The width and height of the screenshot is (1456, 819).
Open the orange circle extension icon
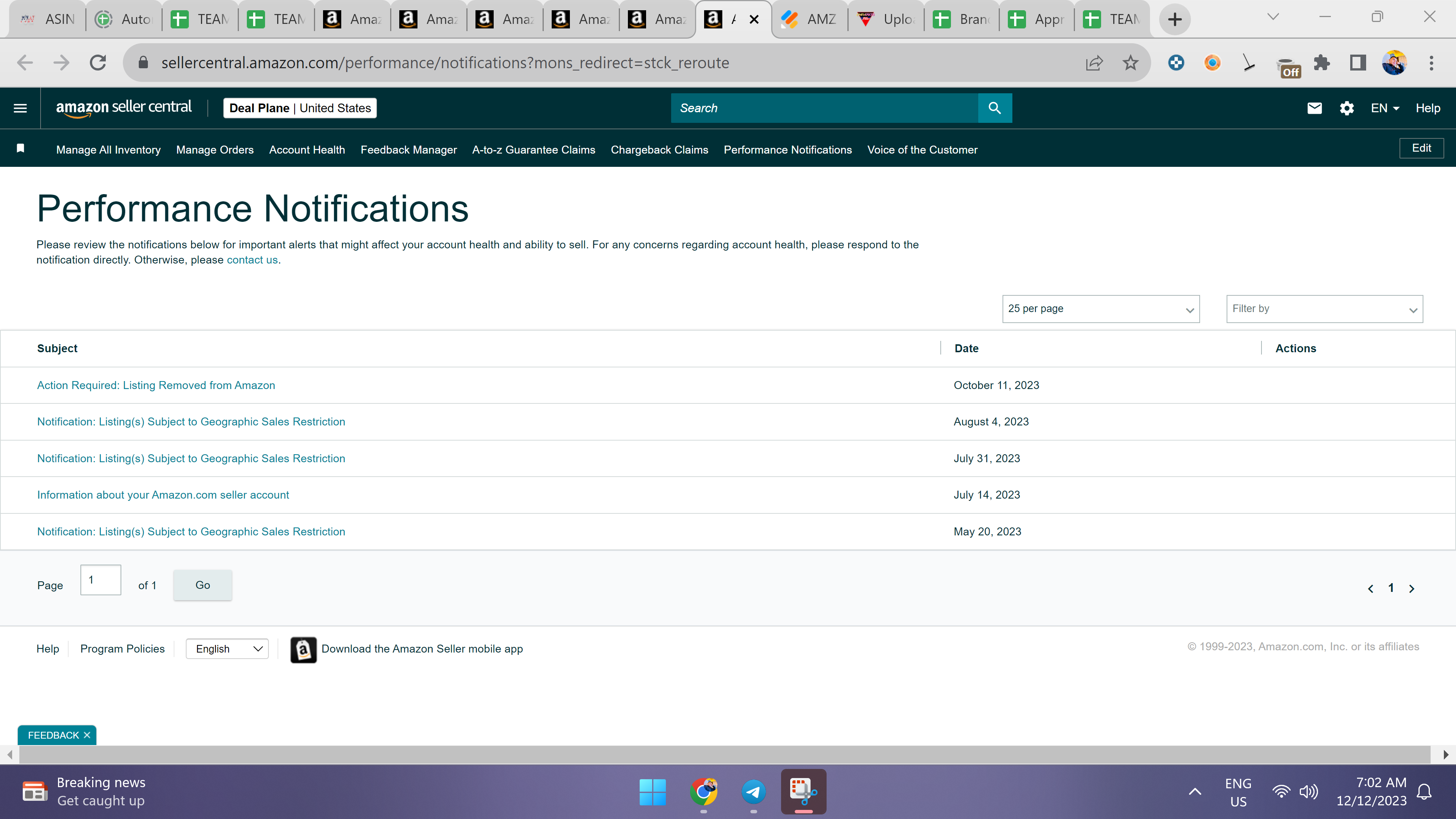(x=1213, y=63)
